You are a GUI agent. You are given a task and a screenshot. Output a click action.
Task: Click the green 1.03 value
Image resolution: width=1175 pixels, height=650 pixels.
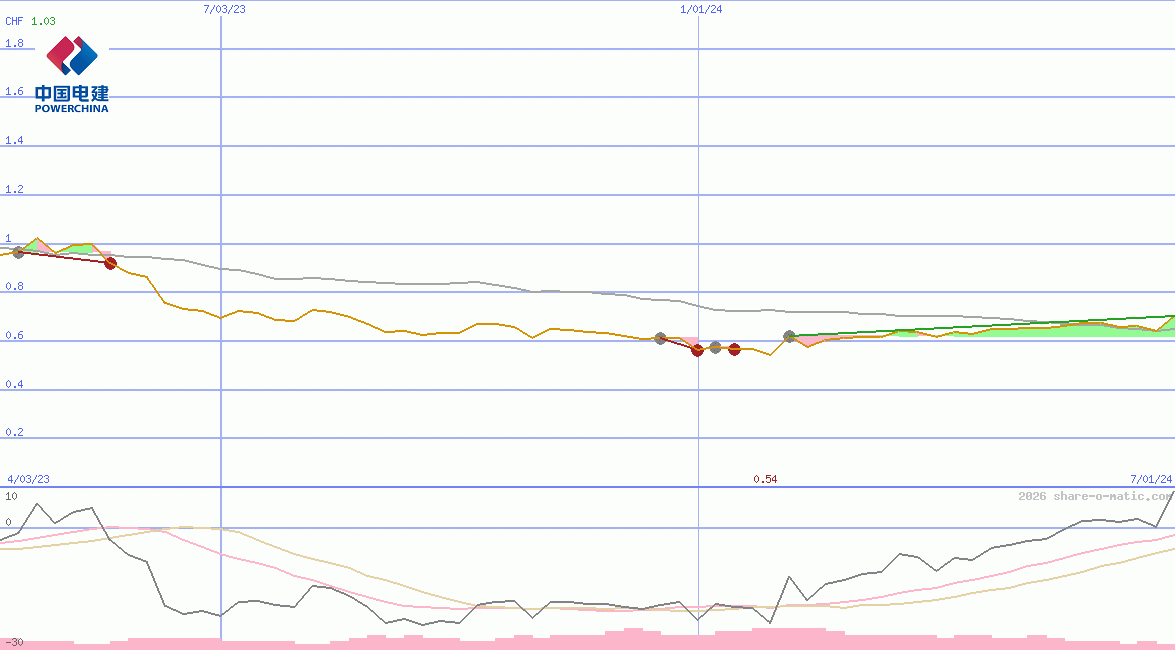coord(43,21)
